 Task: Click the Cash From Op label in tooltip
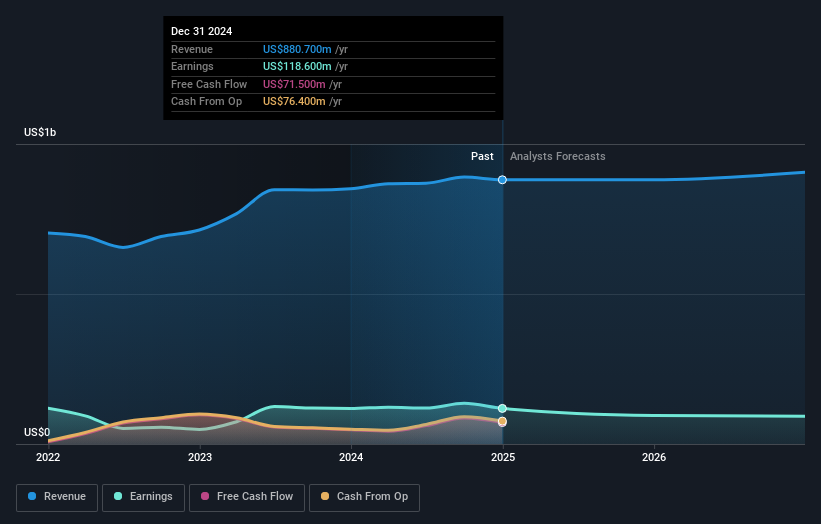tap(206, 102)
